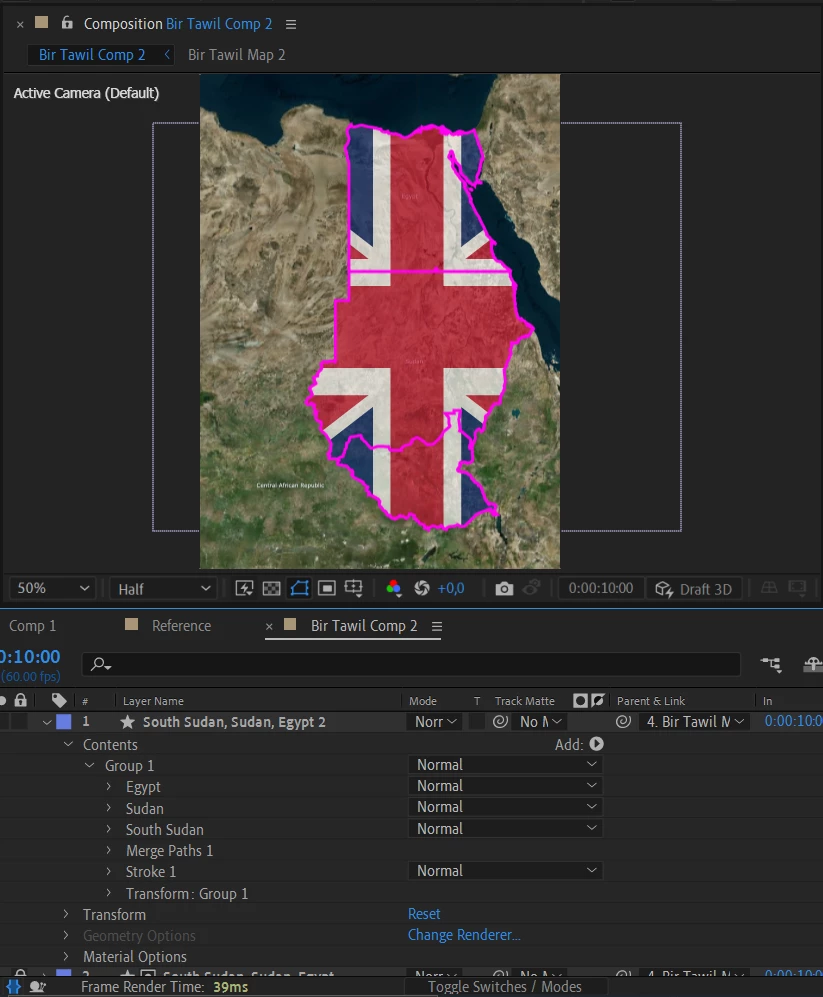Click the Add shape menu arrow button
This screenshot has width=823, height=997.
pos(597,744)
